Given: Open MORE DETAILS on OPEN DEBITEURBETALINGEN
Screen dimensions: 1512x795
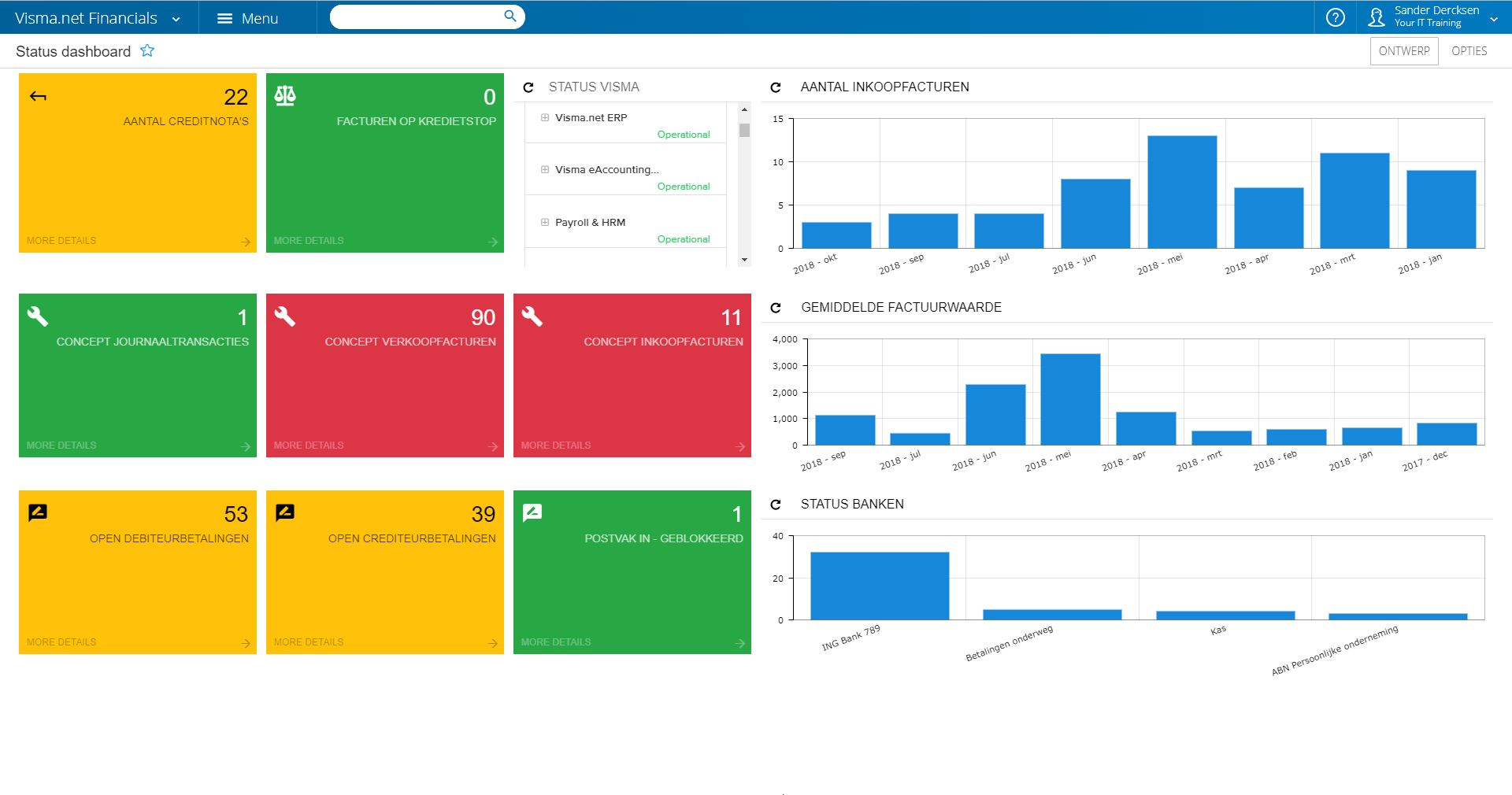Looking at the screenshot, I should click(x=61, y=642).
